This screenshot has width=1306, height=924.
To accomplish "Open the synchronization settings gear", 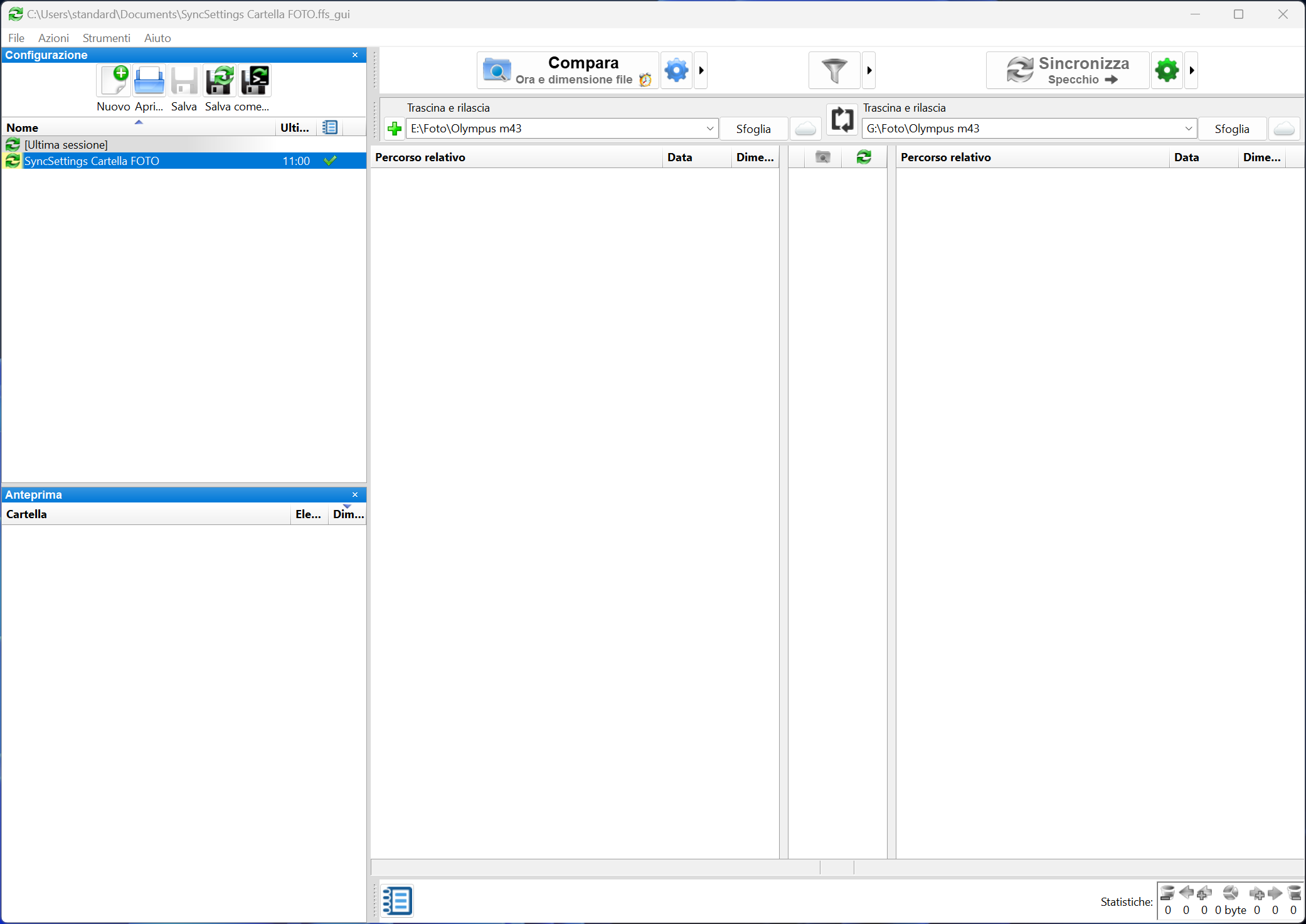I will point(1165,70).
